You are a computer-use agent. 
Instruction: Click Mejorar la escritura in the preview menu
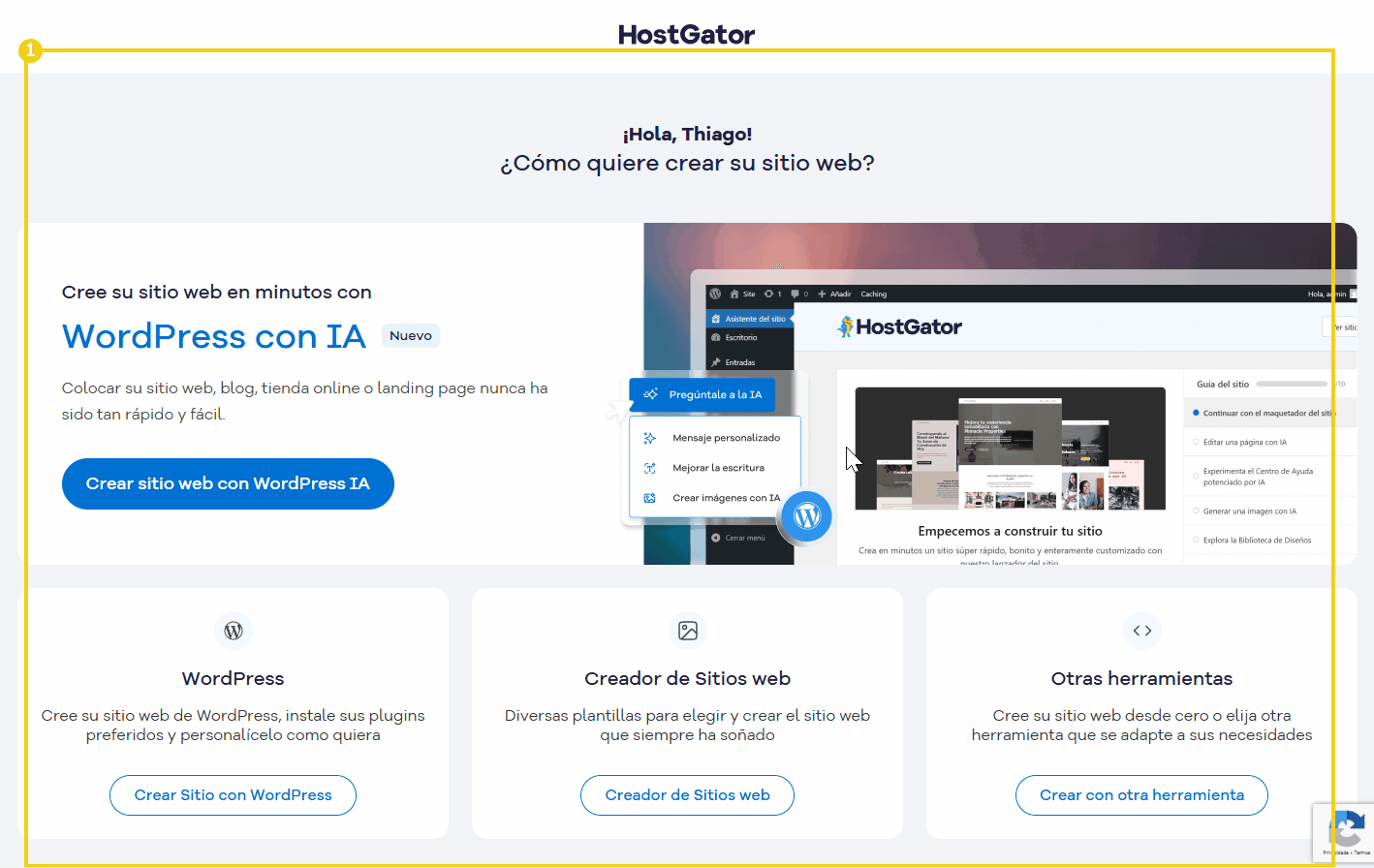(x=718, y=468)
